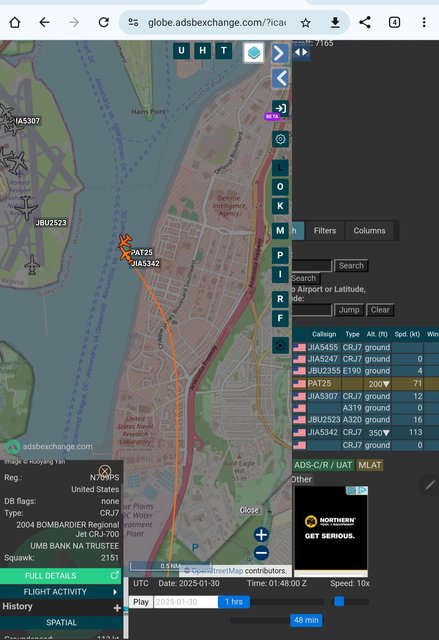This screenshot has height=640, width=439.
Task: Open site info icon beside URL
Action: pyautogui.click(x=133, y=22)
